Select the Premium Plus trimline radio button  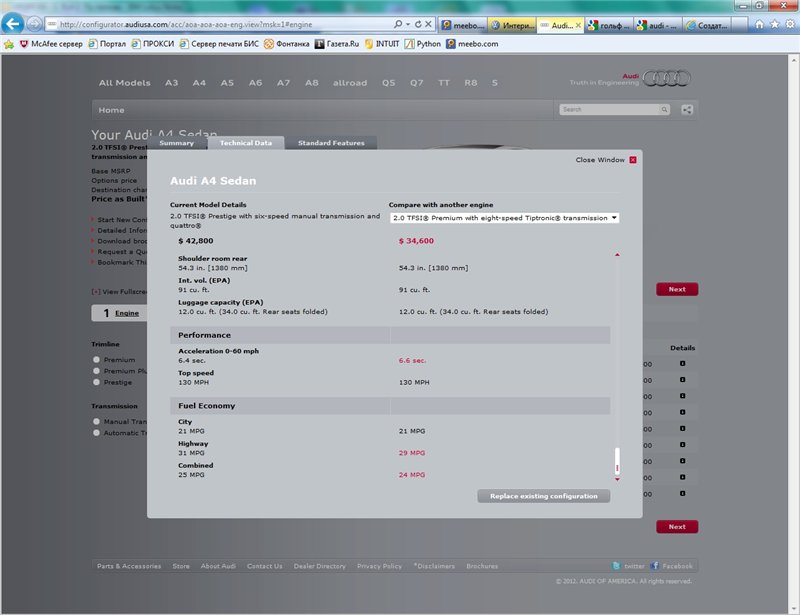96,371
